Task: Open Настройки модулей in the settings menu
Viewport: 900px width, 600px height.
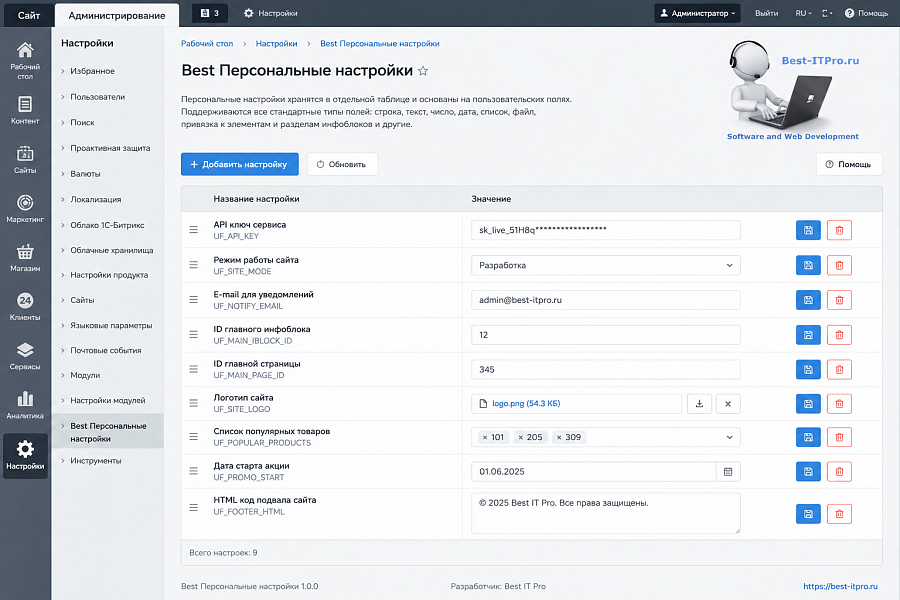Action: click(x=108, y=400)
